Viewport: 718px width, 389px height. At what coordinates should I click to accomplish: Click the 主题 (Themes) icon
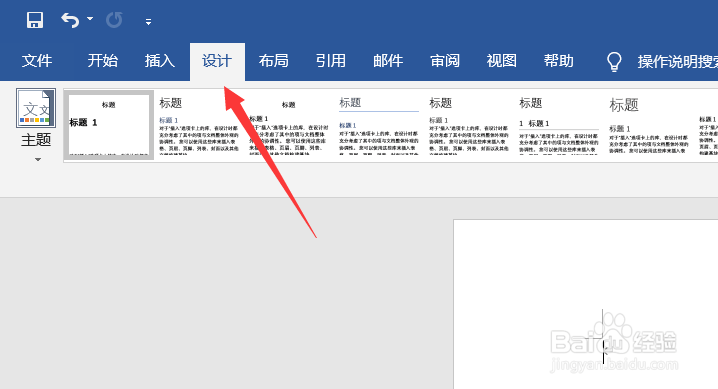pyautogui.click(x=36, y=108)
